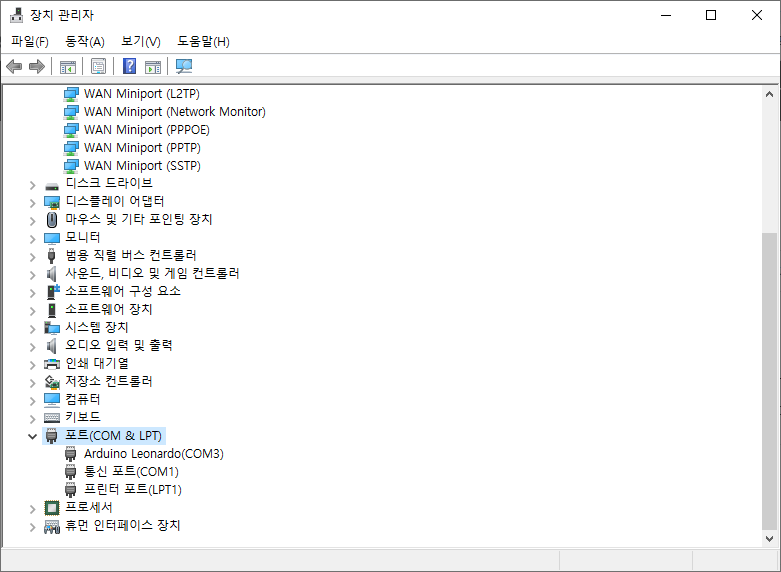Select the 인쇄 대기열 label
This screenshot has height=572, width=781.
[97, 363]
